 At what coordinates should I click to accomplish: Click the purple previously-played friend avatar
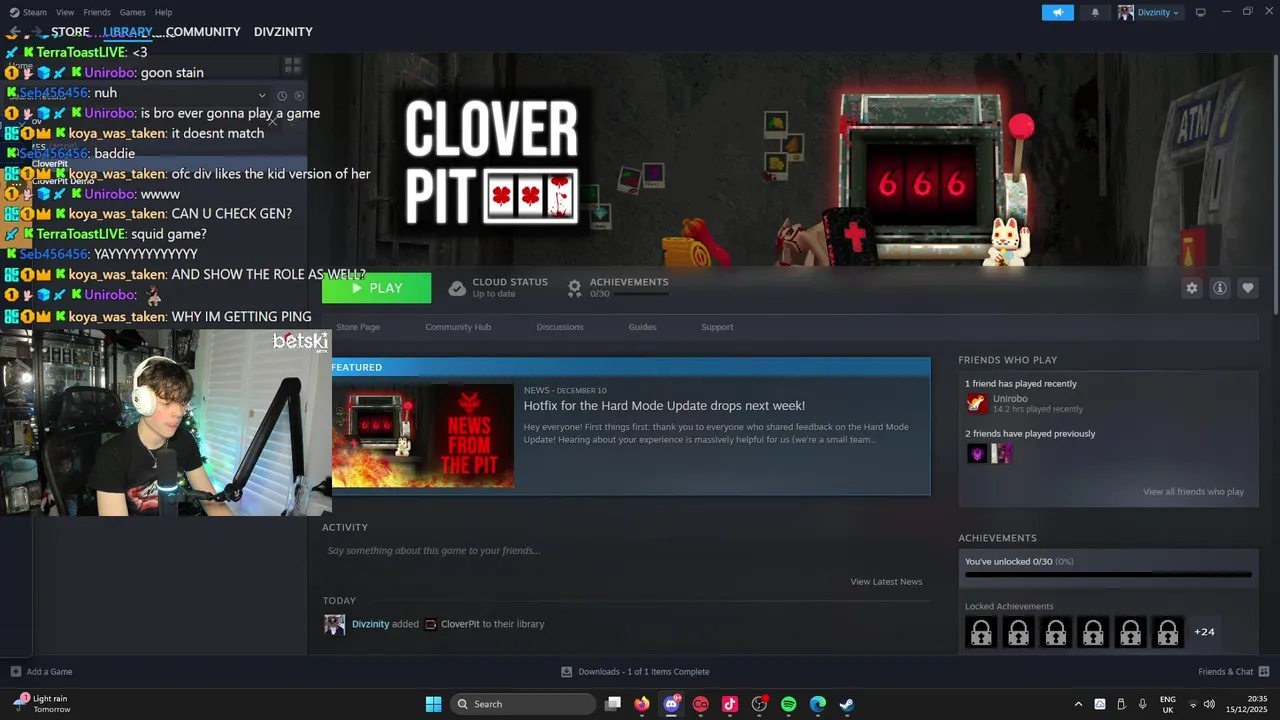(977, 454)
